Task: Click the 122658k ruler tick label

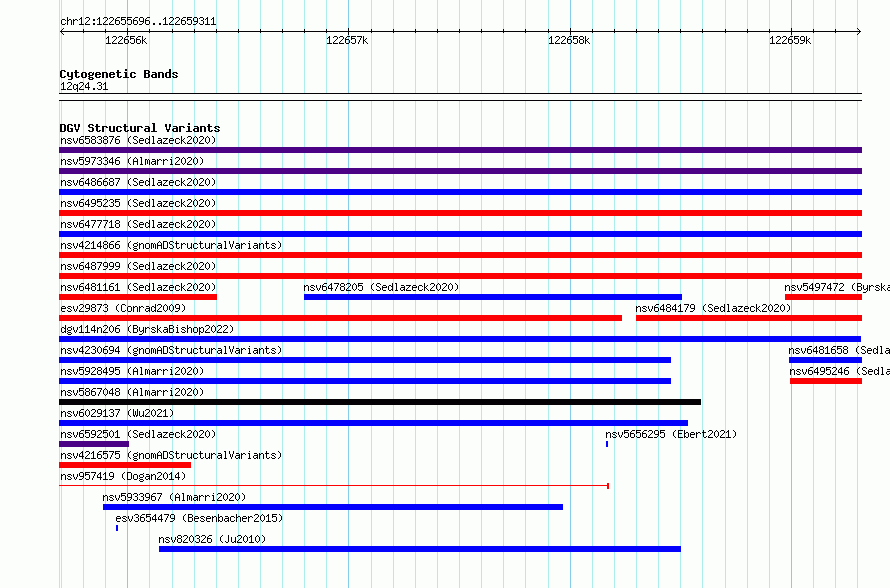Action: [x=569, y=40]
